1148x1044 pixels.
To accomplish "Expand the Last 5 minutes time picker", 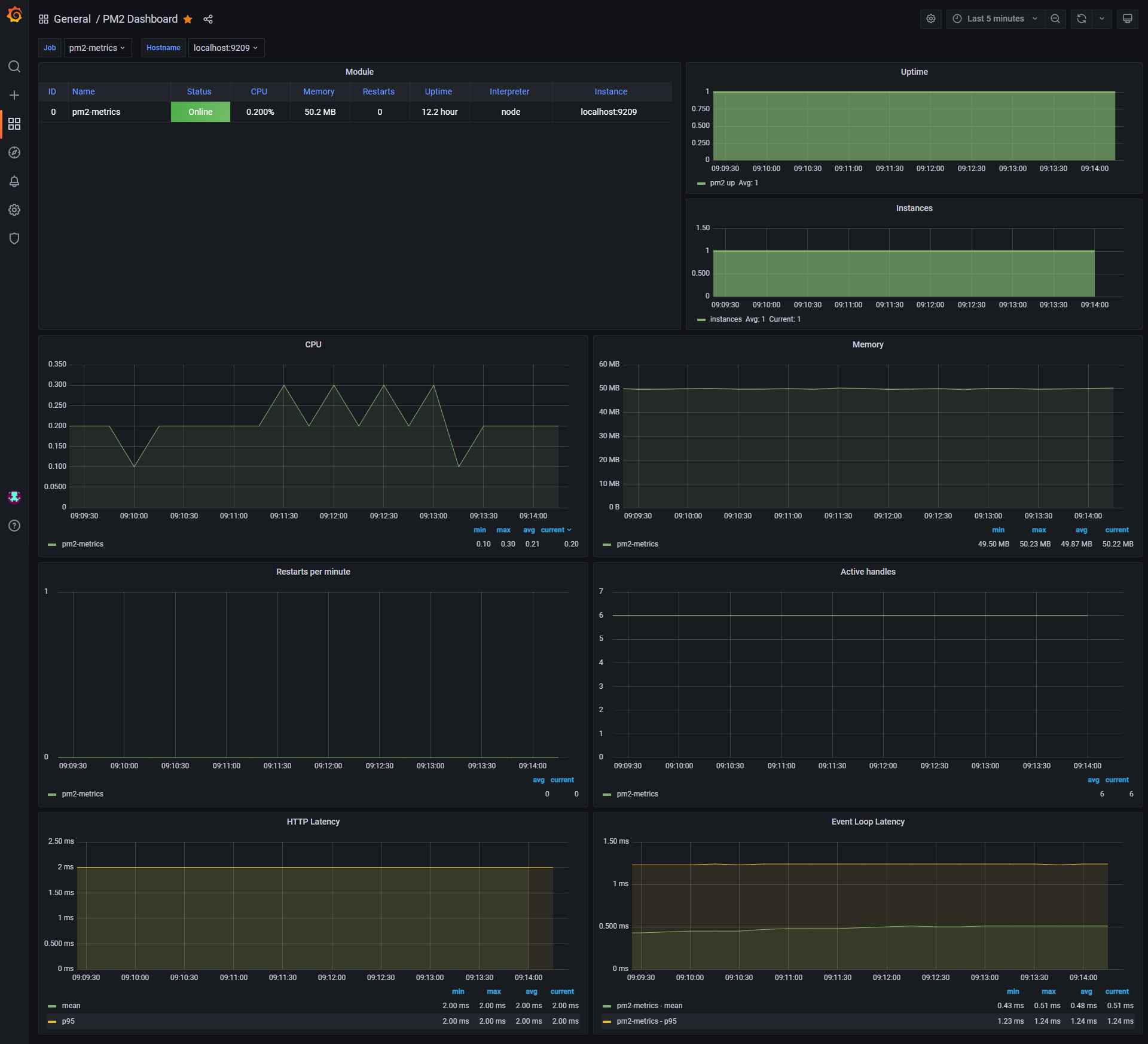I will pos(995,19).
